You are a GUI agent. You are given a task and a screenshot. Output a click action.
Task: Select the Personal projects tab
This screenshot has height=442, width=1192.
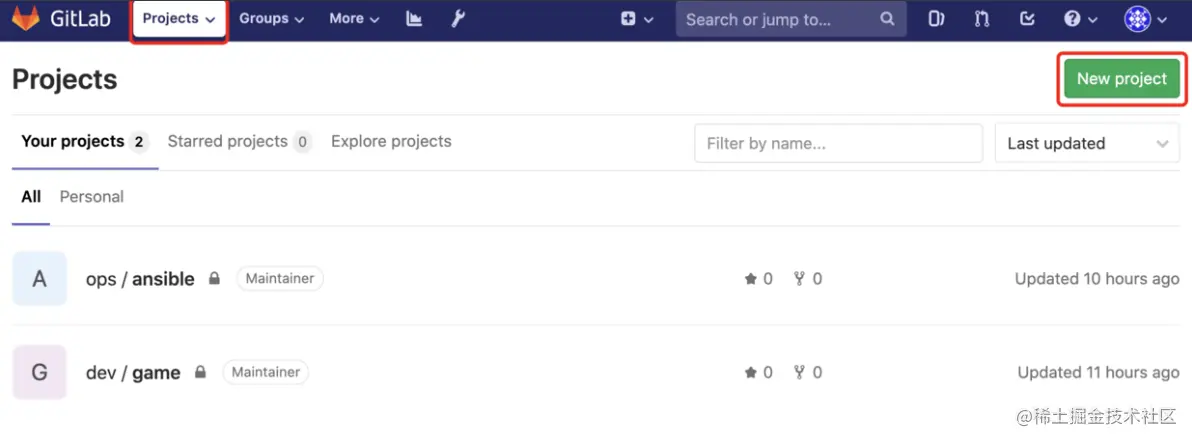(92, 197)
